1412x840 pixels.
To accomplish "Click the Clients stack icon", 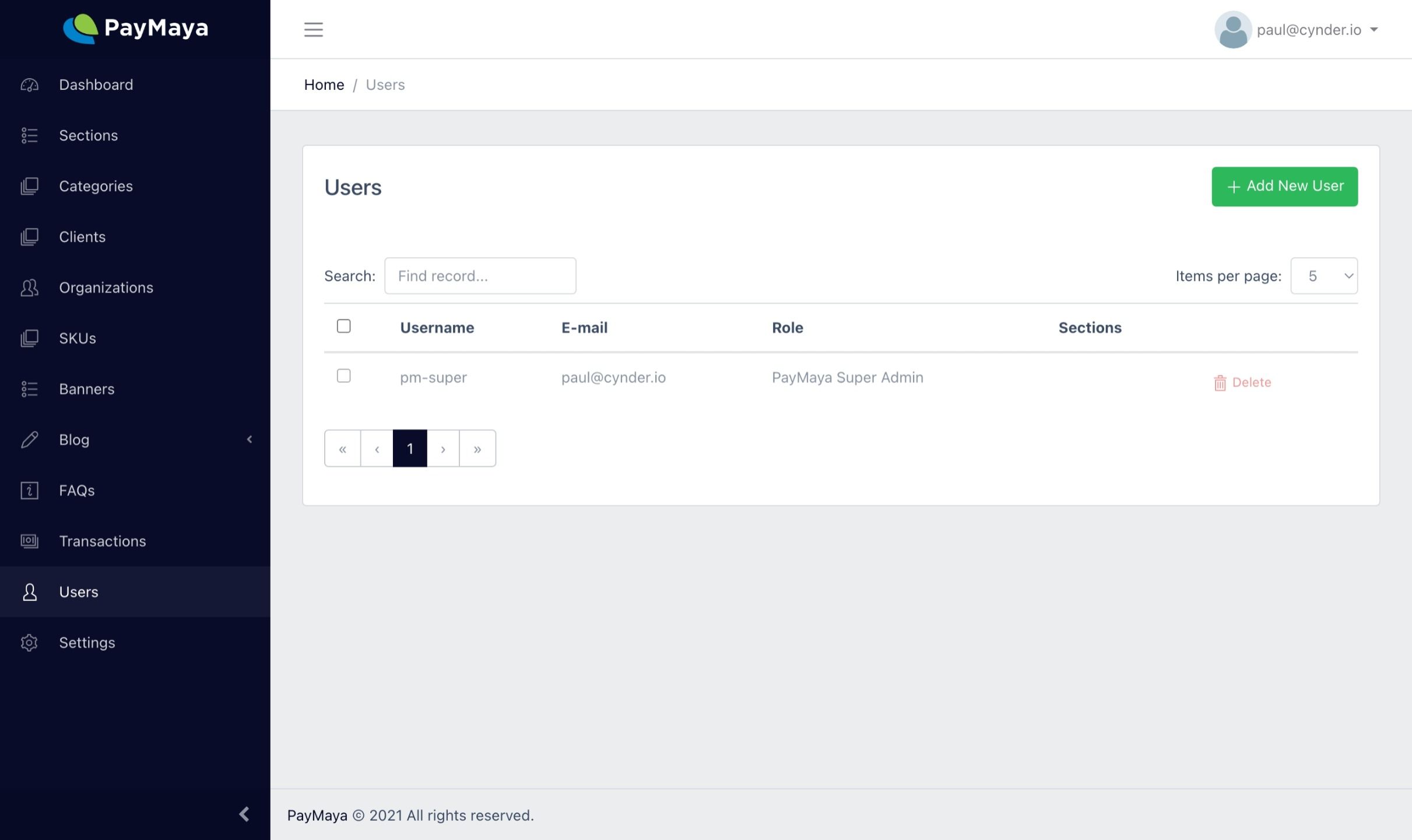I will tap(29, 237).
